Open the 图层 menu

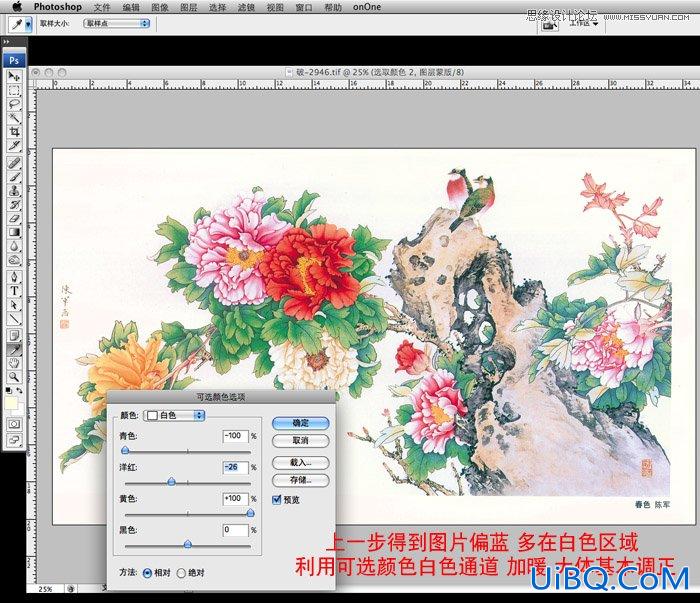tap(188, 7)
